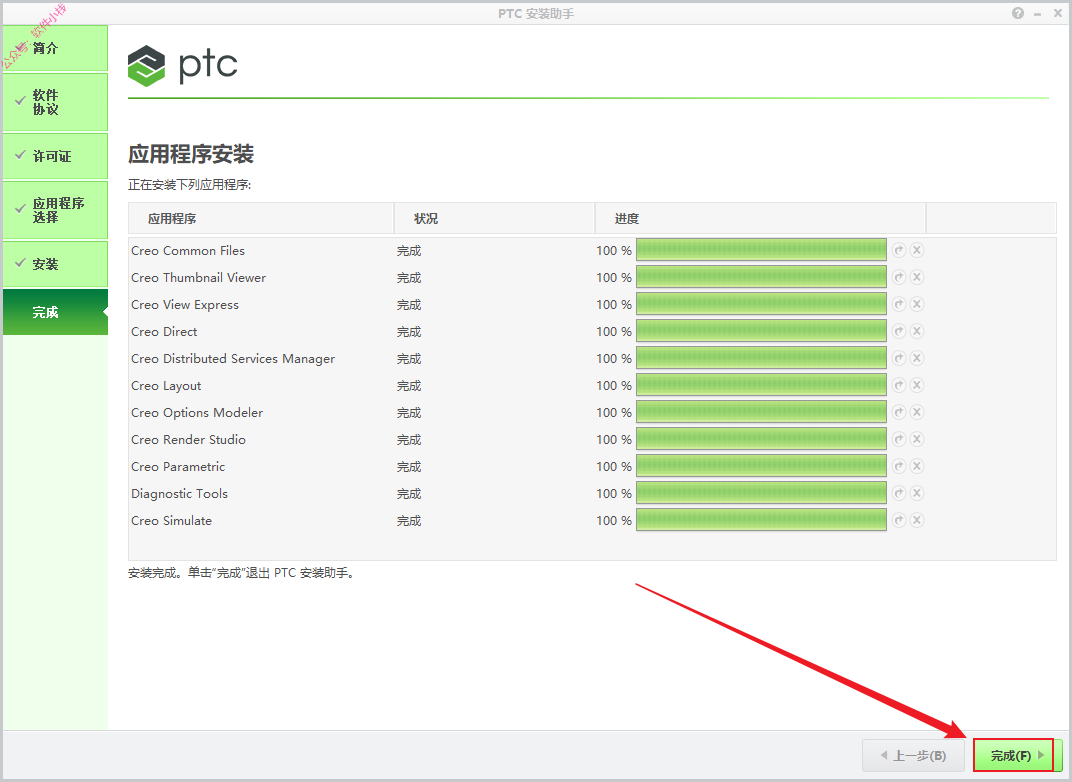Minimize the PTC installer window
Image resolution: width=1072 pixels, height=782 pixels.
(1038, 14)
